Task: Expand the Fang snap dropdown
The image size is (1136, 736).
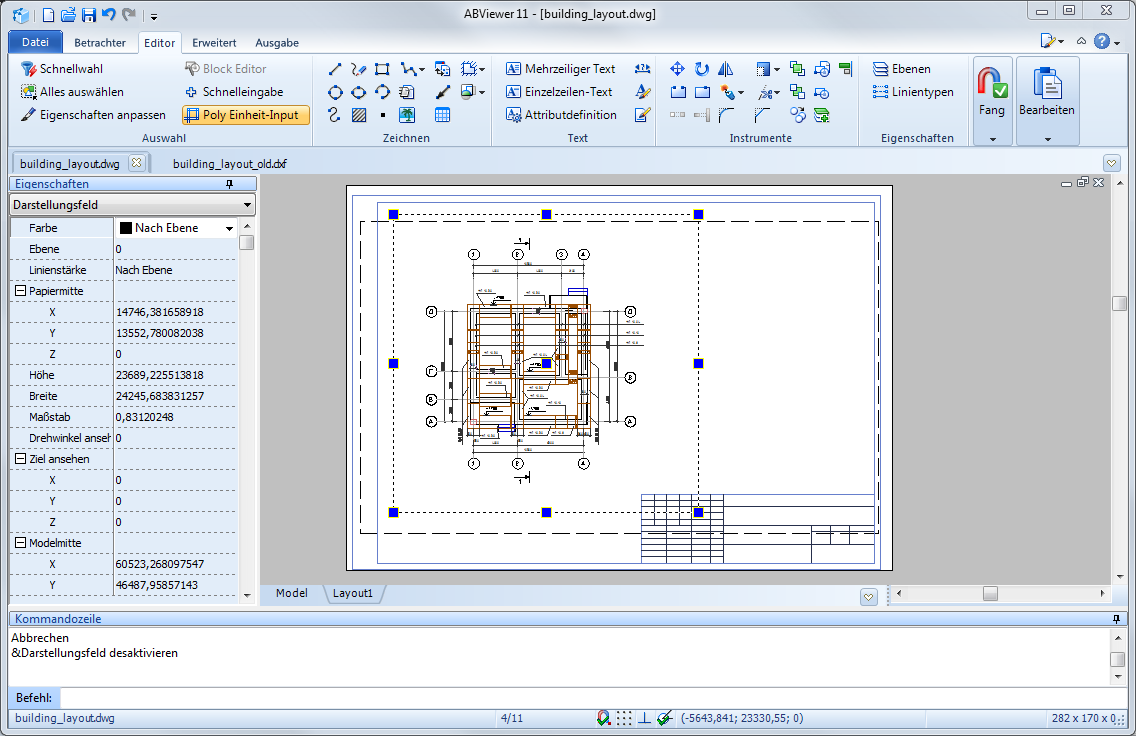Action: click(992, 139)
